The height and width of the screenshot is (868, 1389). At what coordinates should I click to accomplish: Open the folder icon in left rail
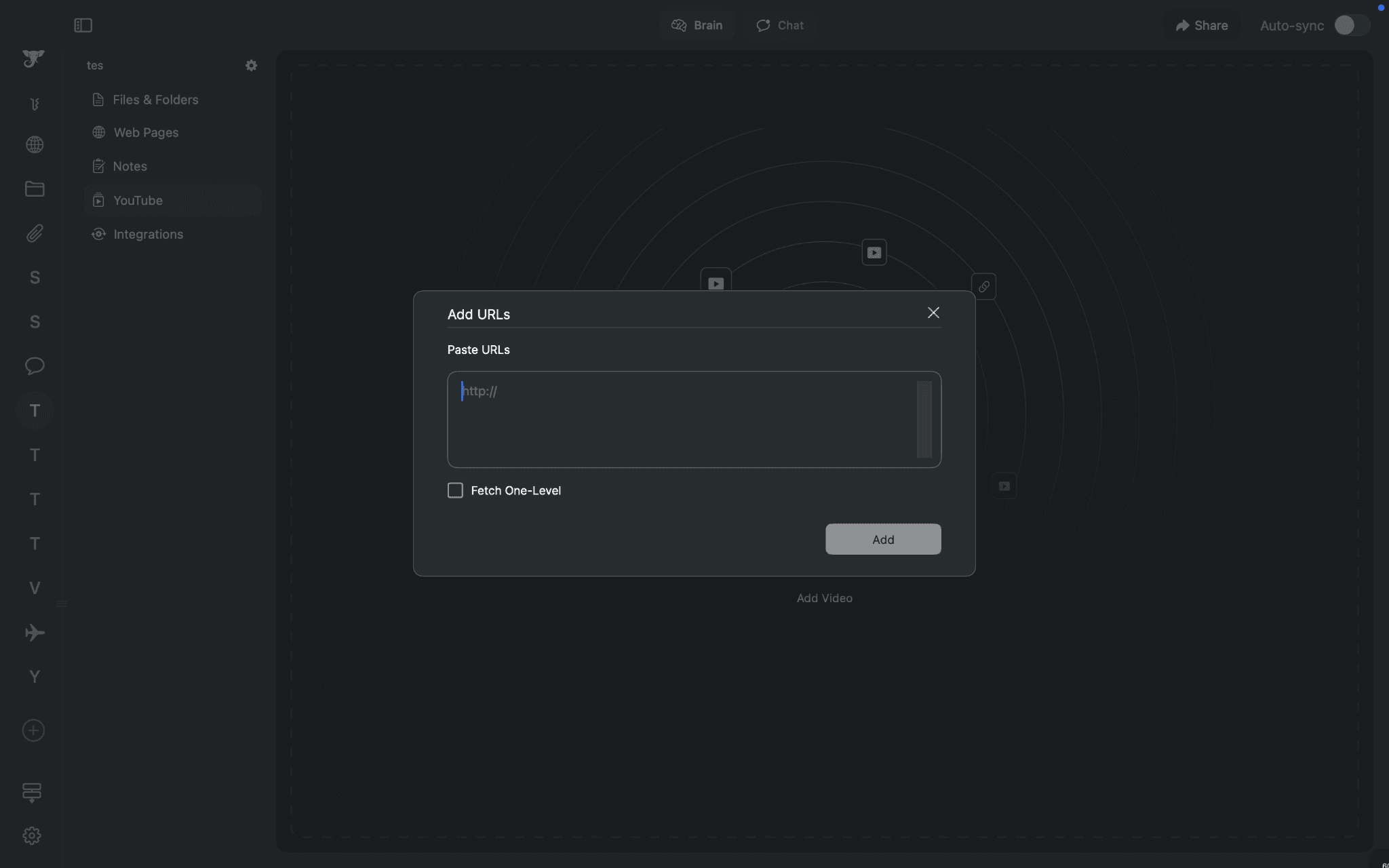pos(35,189)
